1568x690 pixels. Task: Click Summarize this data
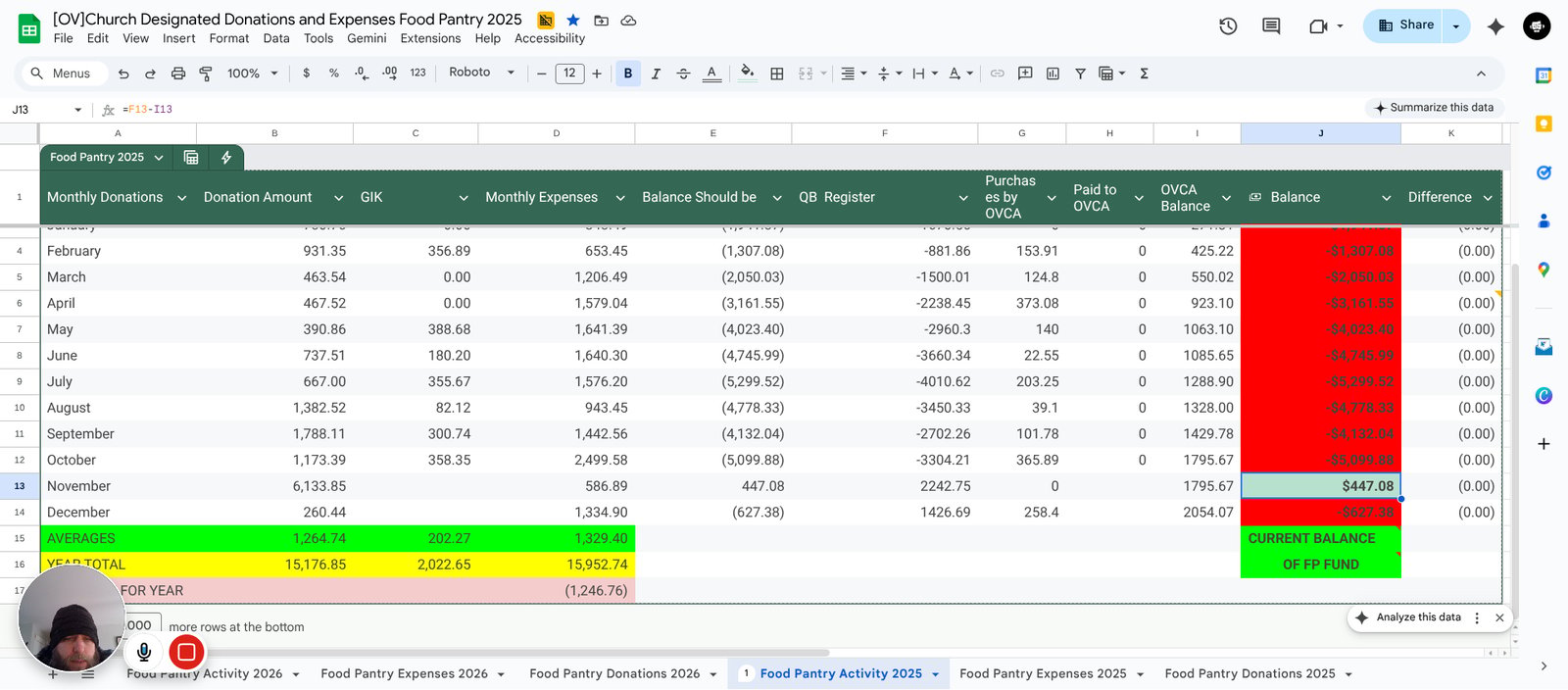tap(1434, 108)
